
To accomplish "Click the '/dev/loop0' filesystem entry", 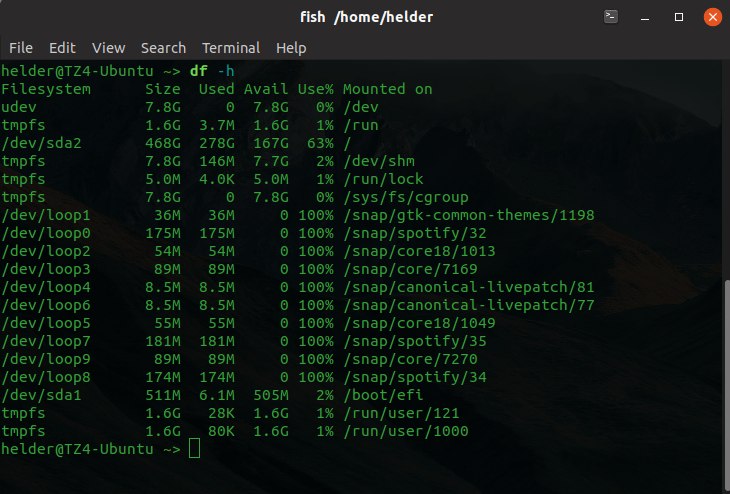I will click(46, 233).
